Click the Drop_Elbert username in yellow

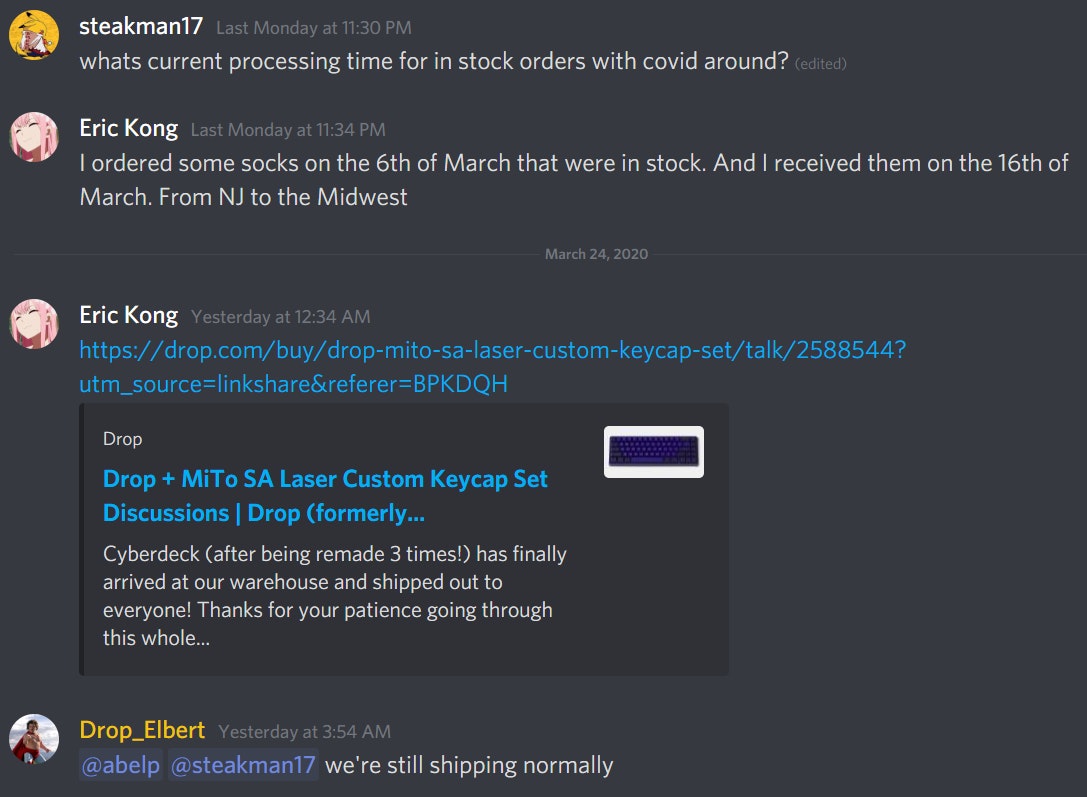point(142,731)
